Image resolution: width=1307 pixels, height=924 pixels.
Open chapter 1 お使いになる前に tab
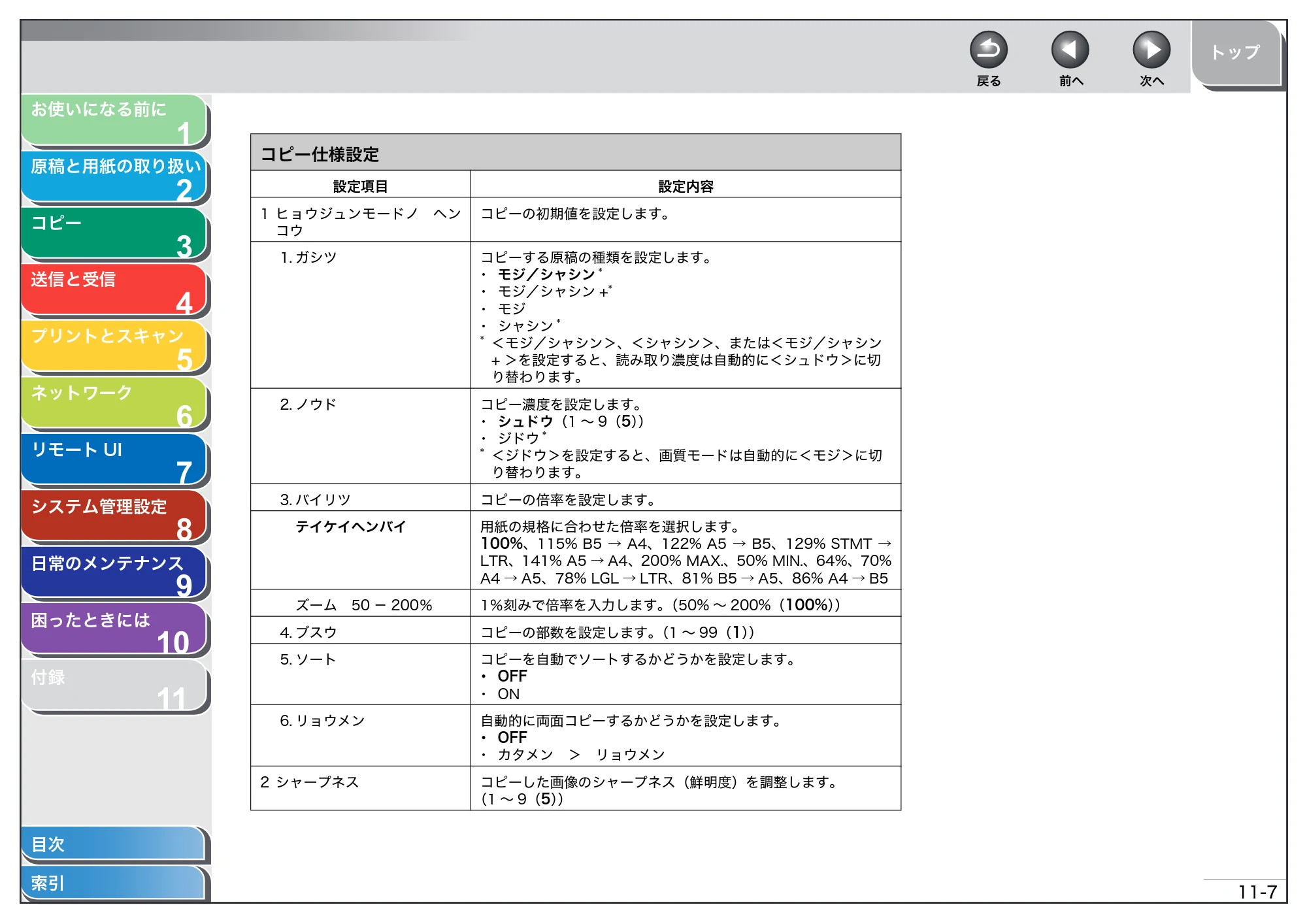pos(114,120)
